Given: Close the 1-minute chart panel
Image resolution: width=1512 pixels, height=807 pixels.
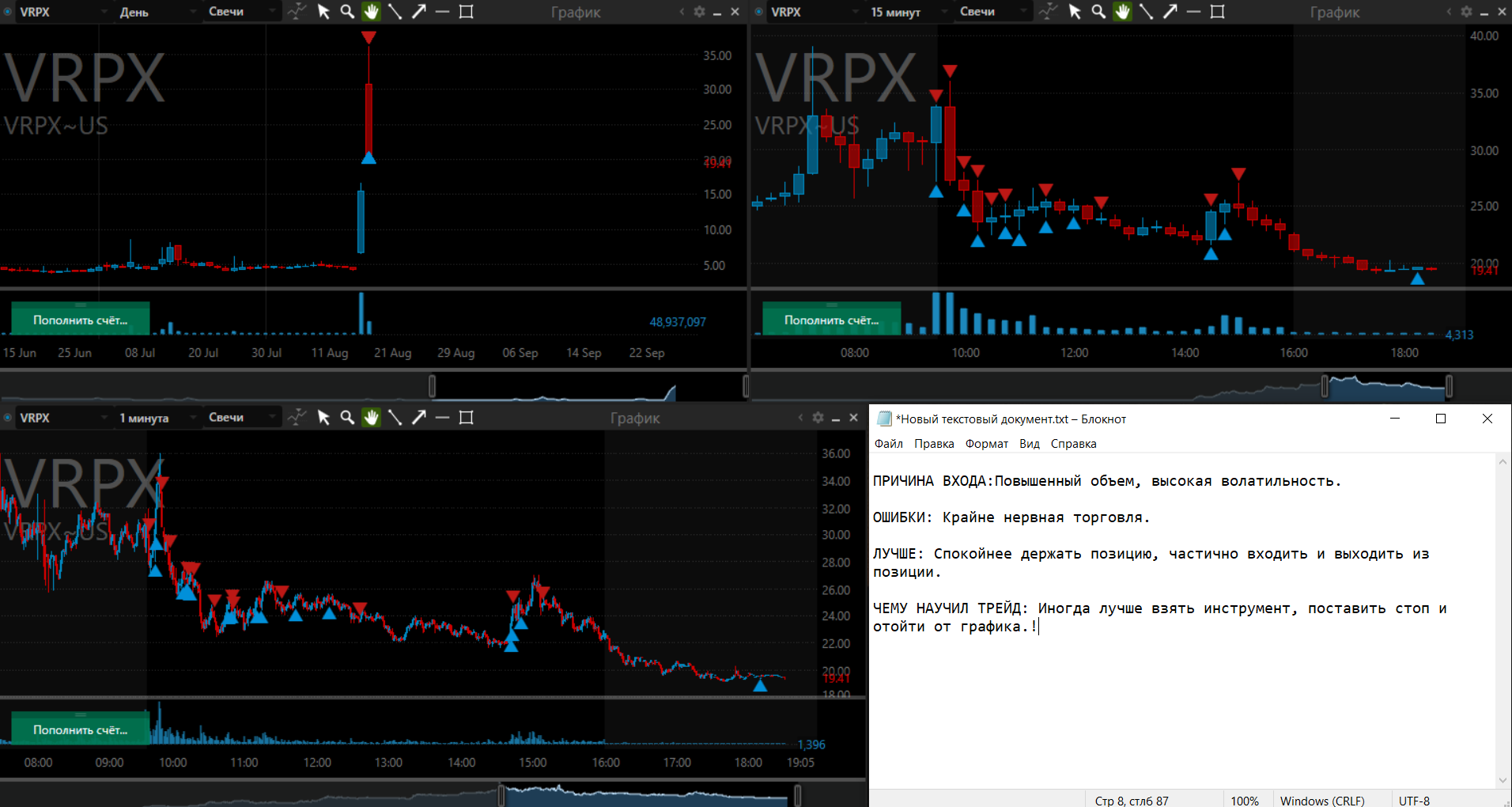Looking at the screenshot, I should click(x=853, y=418).
